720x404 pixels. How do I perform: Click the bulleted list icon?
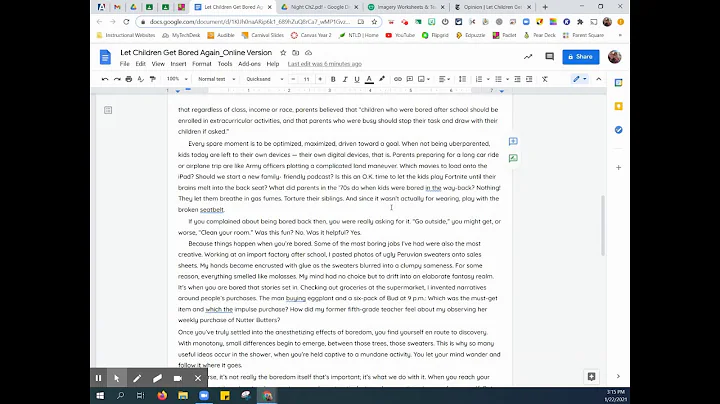click(498, 79)
